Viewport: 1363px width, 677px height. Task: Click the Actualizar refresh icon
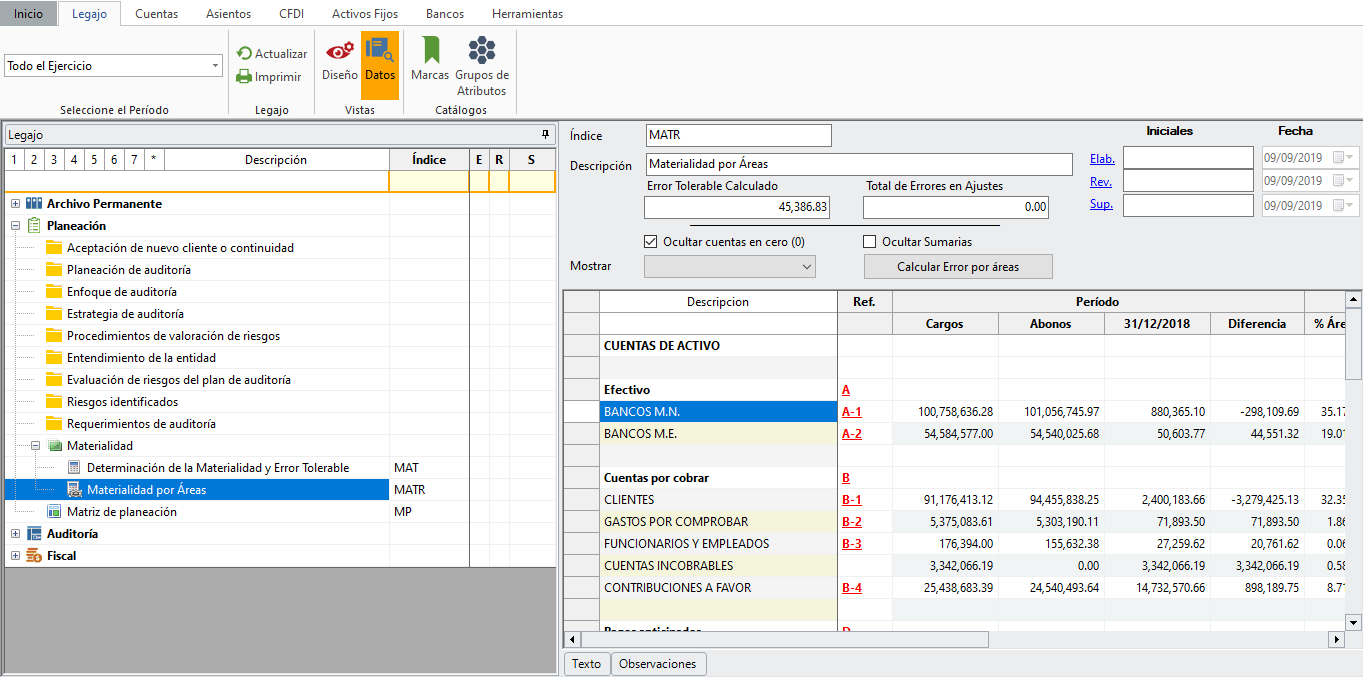pyautogui.click(x=244, y=54)
